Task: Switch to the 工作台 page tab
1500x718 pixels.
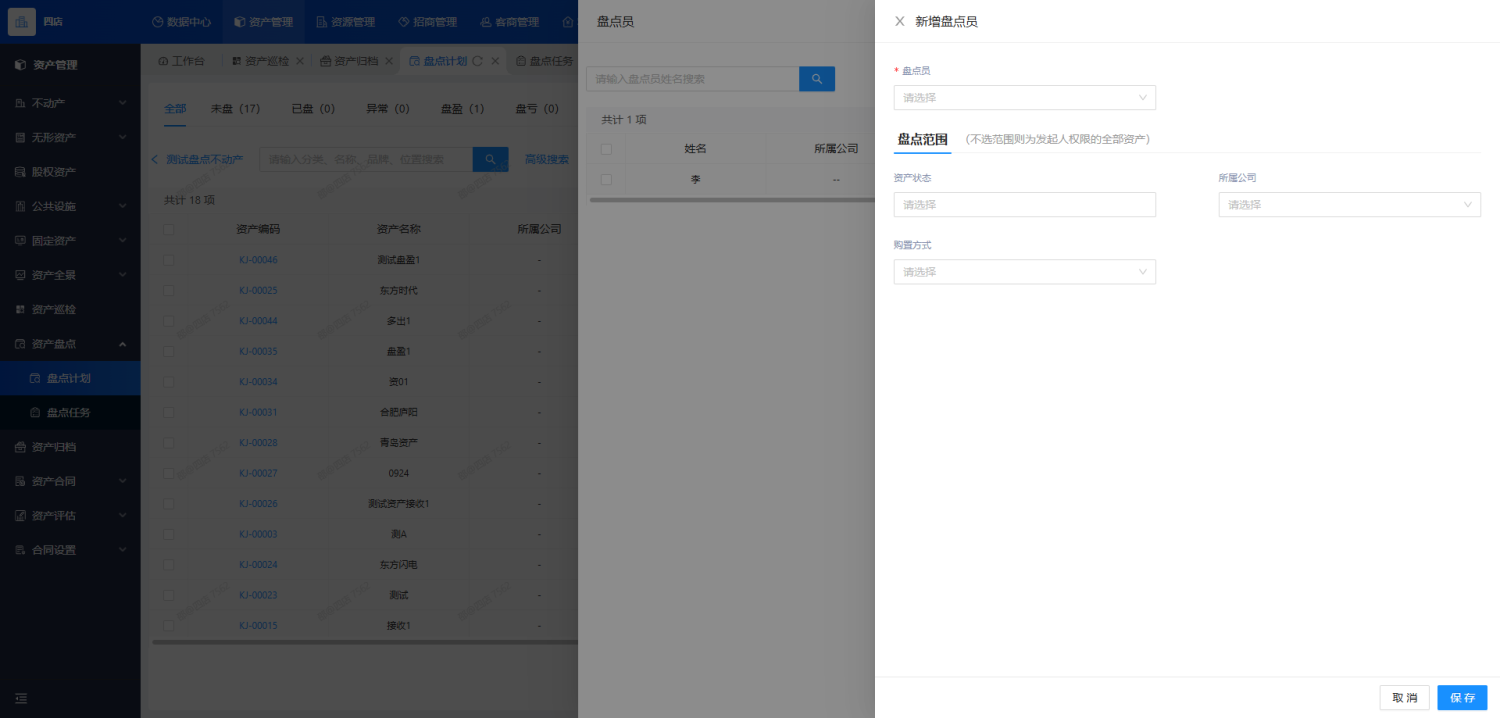Action: click(181, 61)
